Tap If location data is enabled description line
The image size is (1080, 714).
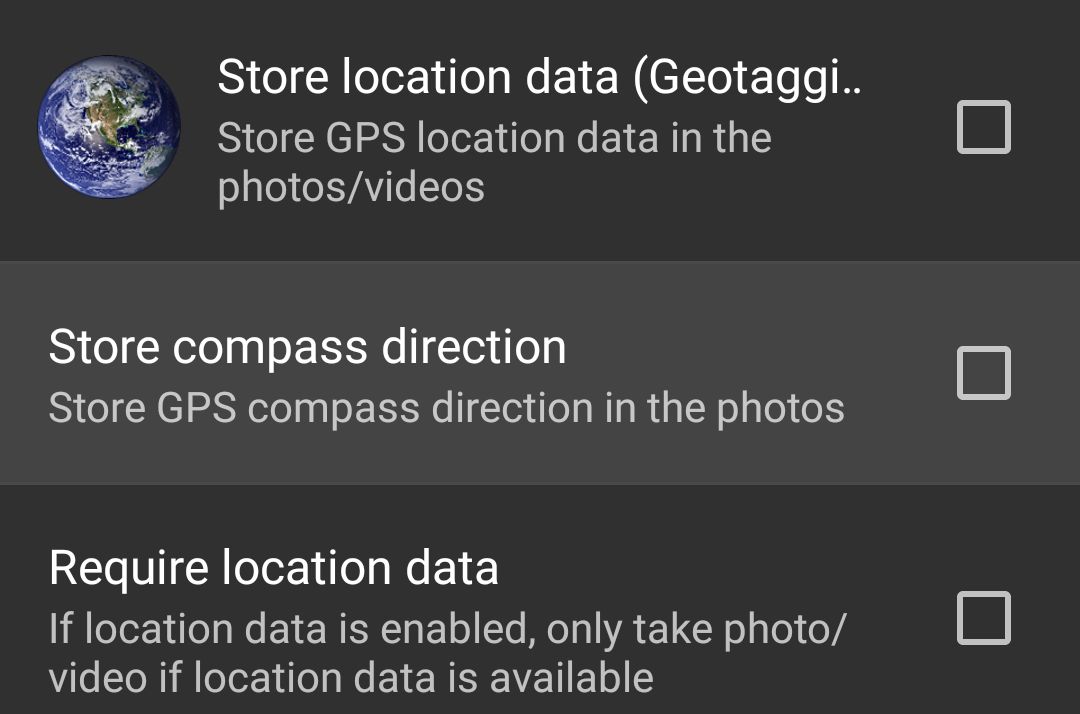click(447, 629)
